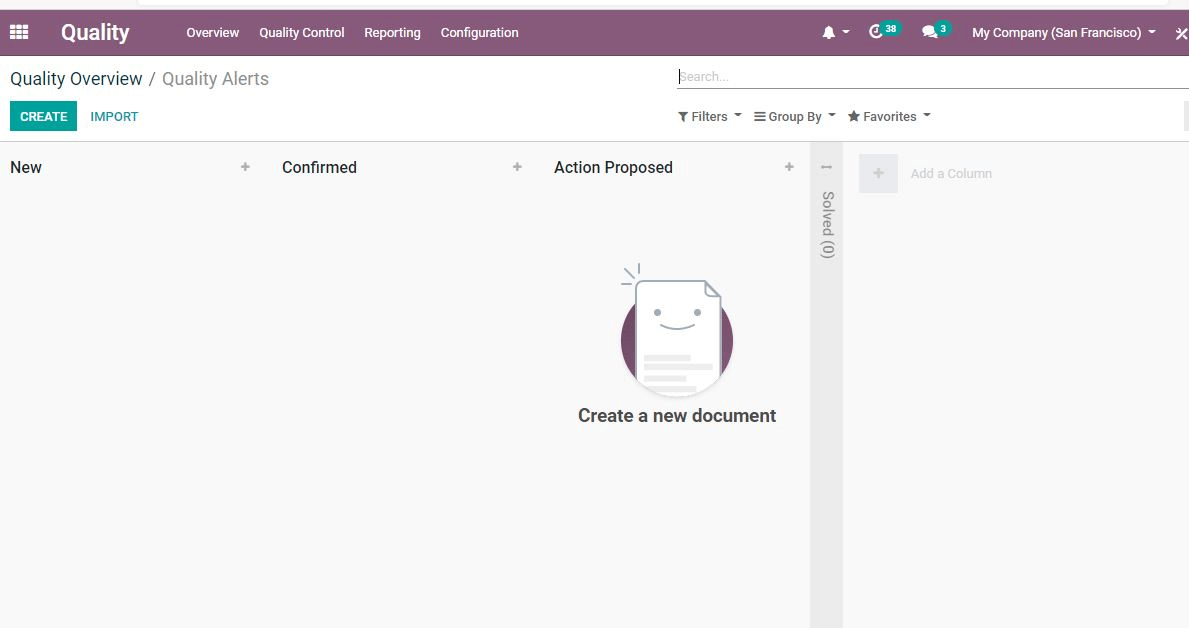This screenshot has height=628, width=1189.
Task: Click the Confirmed column header
Action: coord(319,168)
